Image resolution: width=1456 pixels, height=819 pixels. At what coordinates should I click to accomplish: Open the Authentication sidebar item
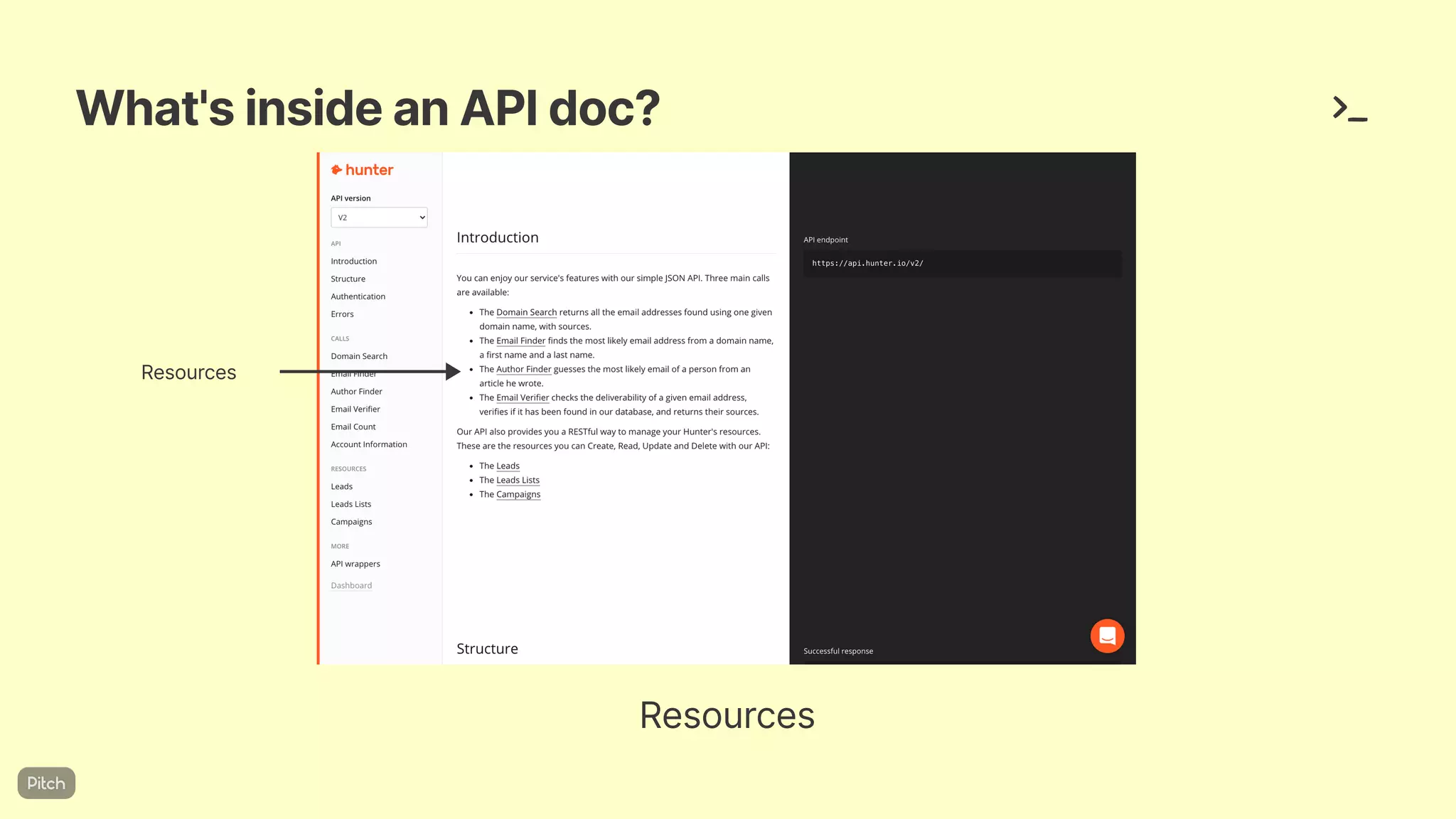pos(358,296)
